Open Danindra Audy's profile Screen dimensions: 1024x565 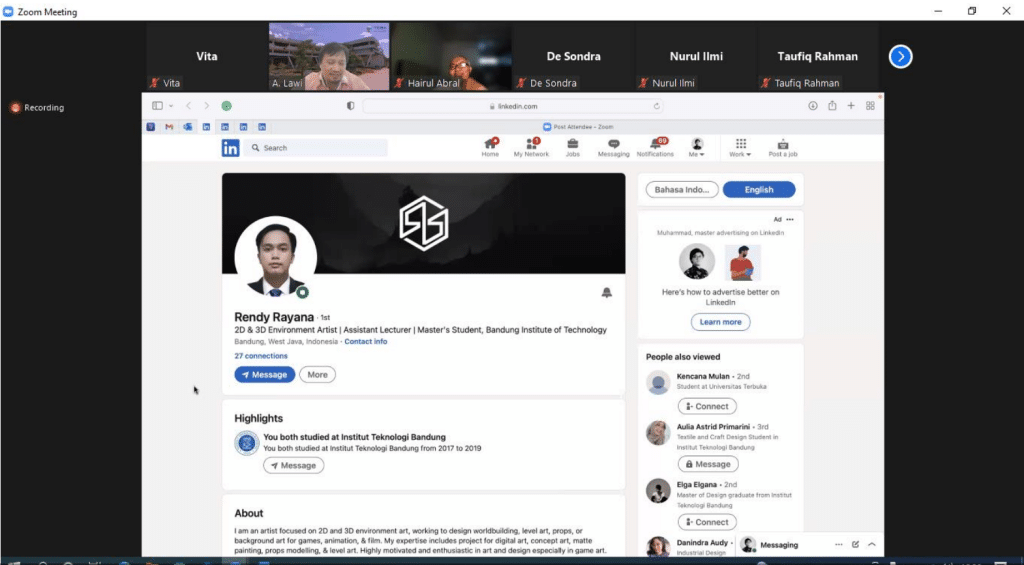coord(704,543)
